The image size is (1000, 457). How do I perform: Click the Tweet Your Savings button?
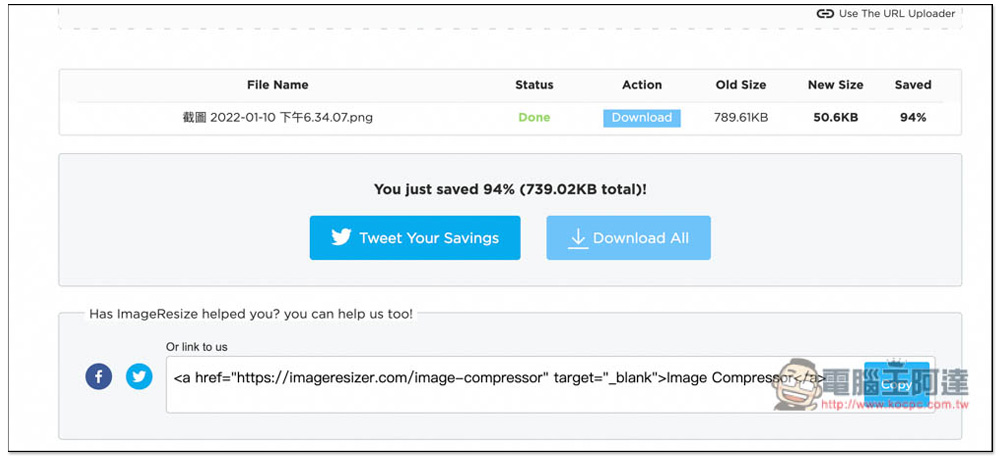point(415,238)
